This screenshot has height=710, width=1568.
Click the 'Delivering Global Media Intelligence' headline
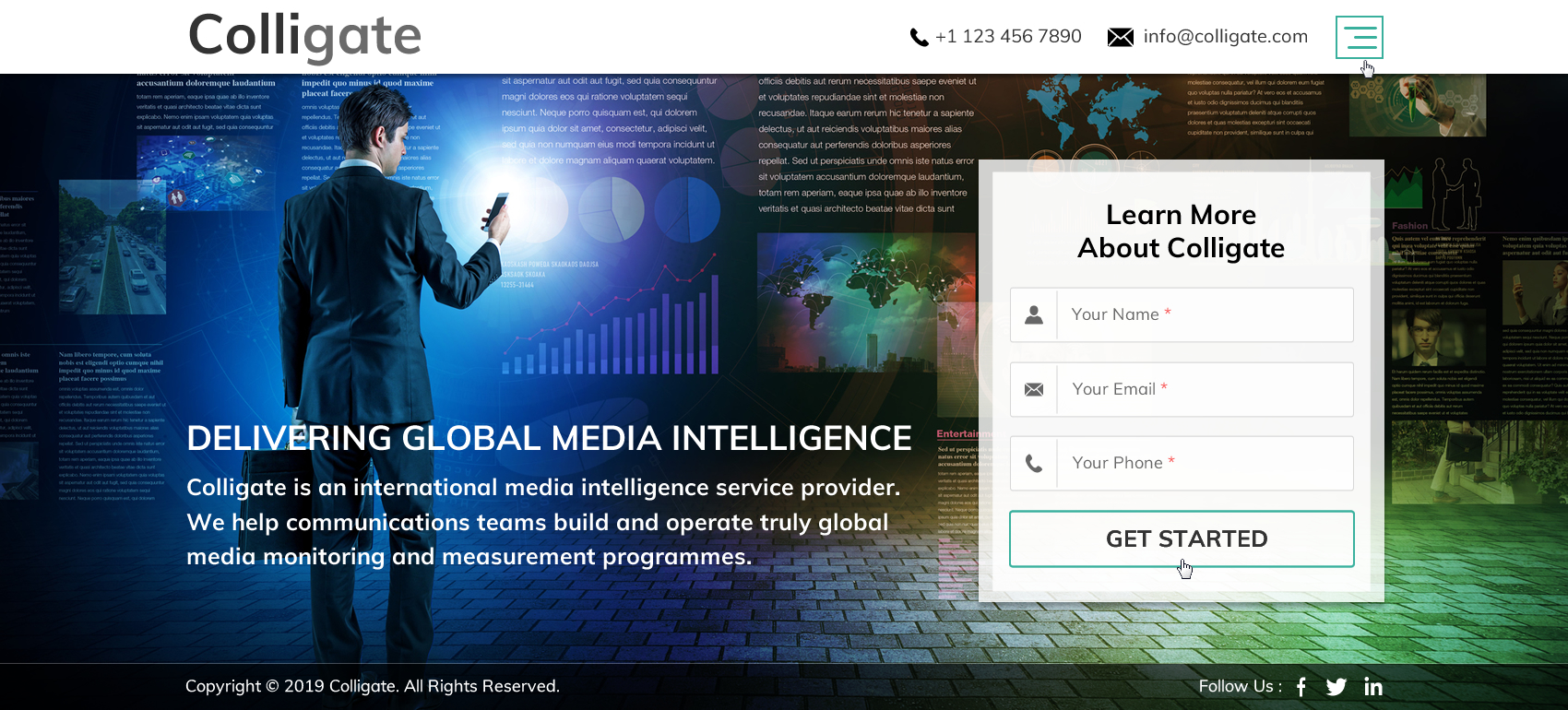(x=549, y=438)
